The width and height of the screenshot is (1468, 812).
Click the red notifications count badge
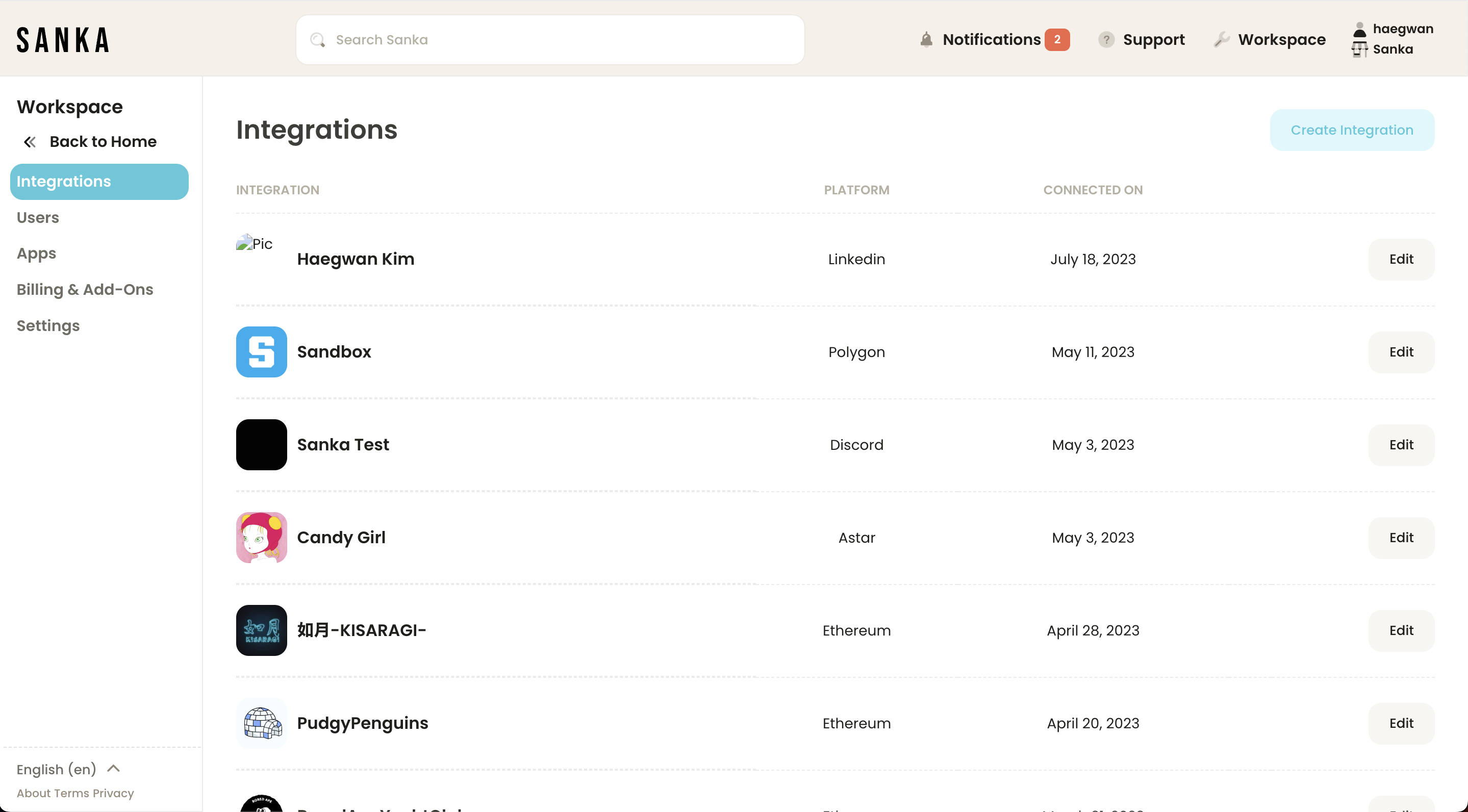click(x=1056, y=39)
